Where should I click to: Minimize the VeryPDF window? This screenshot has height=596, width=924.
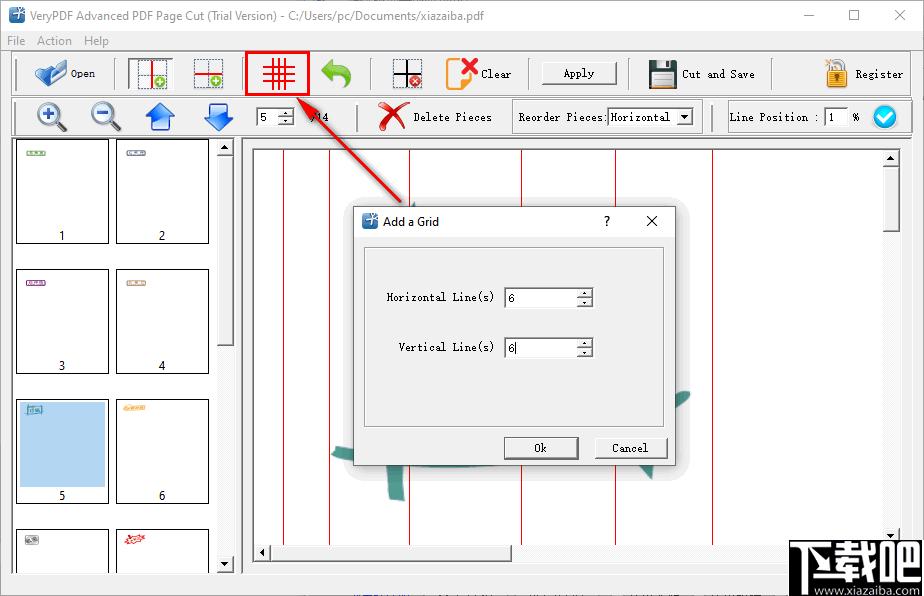click(809, 15)
